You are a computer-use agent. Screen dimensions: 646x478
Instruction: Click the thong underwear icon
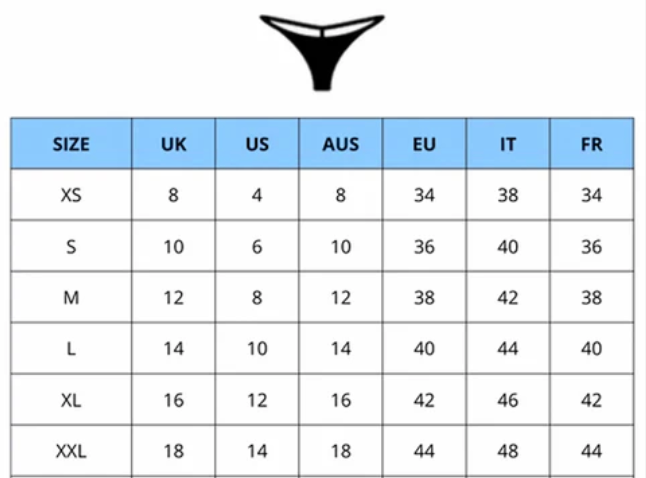(x=321, y=48)
